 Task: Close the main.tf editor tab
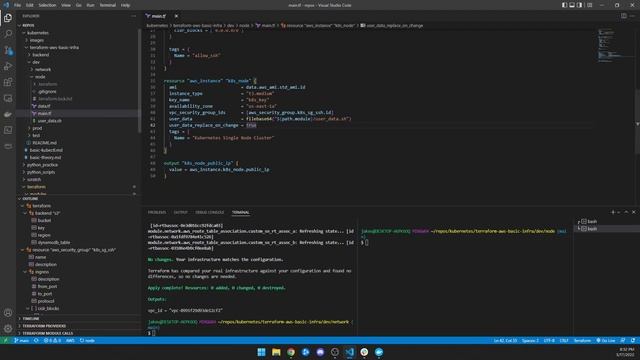pyautogui.click(x=176, y=16)
